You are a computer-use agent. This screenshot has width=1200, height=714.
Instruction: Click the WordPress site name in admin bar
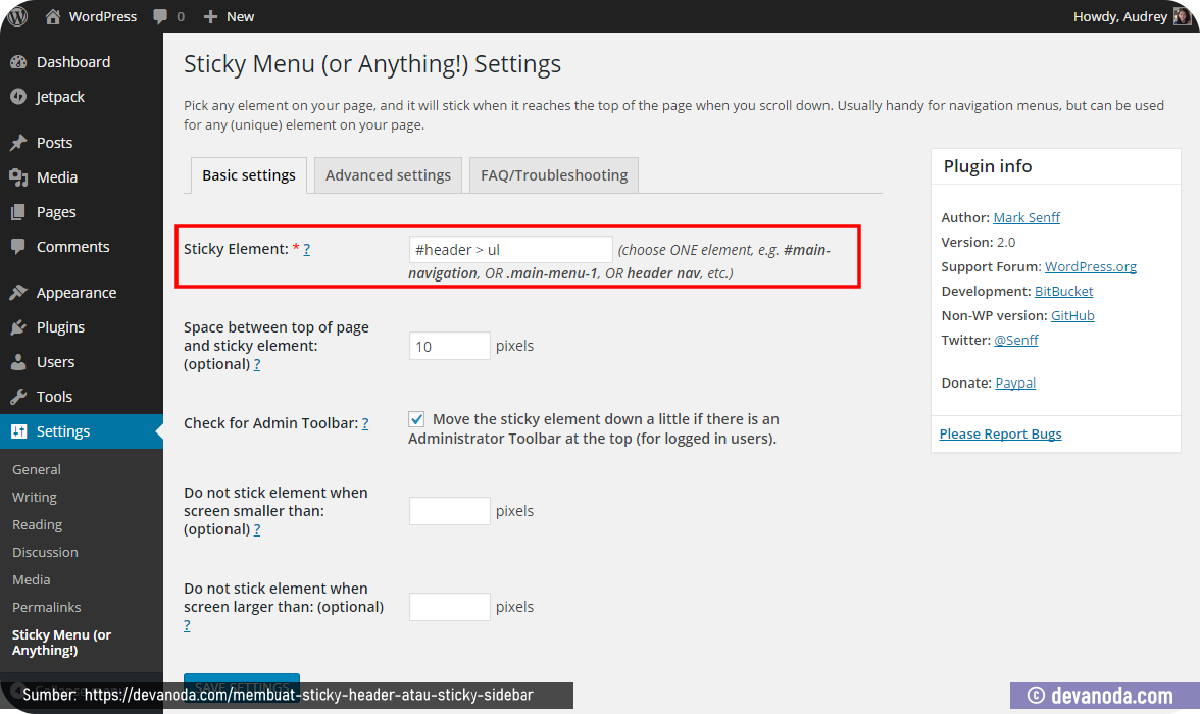tap(103, 16)
